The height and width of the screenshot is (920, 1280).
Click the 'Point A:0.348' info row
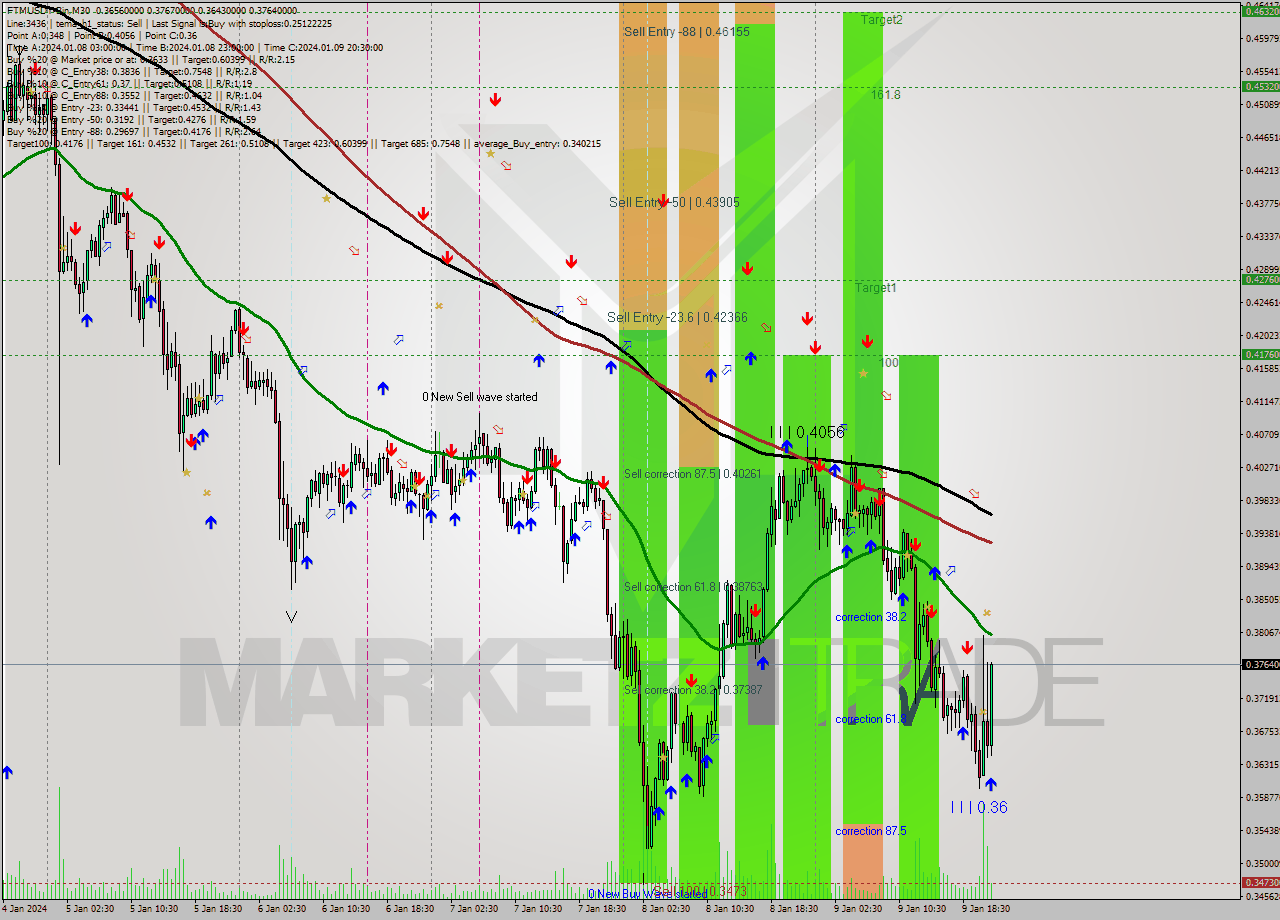tap(101, 35)
